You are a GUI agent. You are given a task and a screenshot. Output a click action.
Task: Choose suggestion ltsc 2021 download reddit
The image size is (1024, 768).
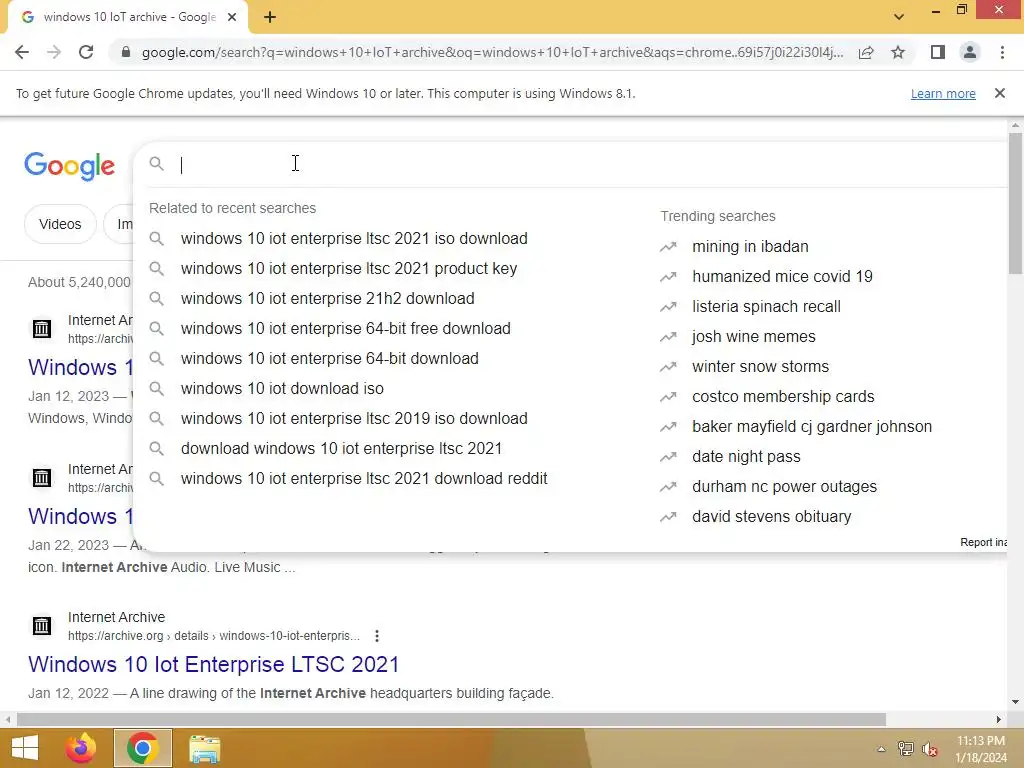click(x=364, y=479)
